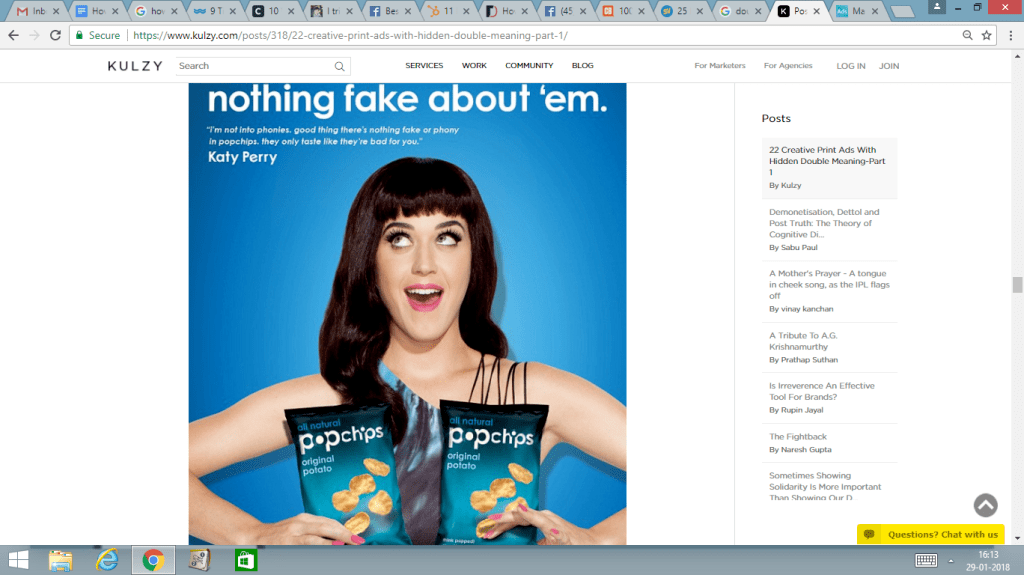
Task: Click LOG IN
Action: pyautogui.click(x=851, y=66)
